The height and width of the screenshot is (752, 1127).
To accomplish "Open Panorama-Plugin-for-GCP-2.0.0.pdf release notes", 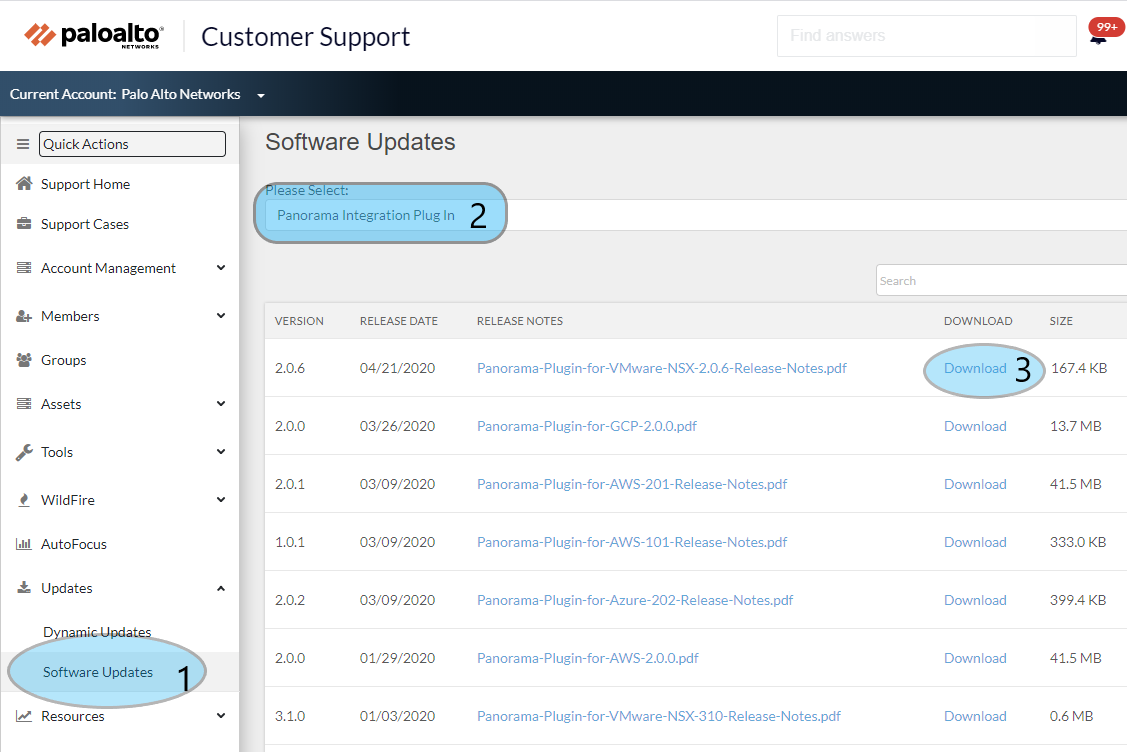I will coord(586,426).
